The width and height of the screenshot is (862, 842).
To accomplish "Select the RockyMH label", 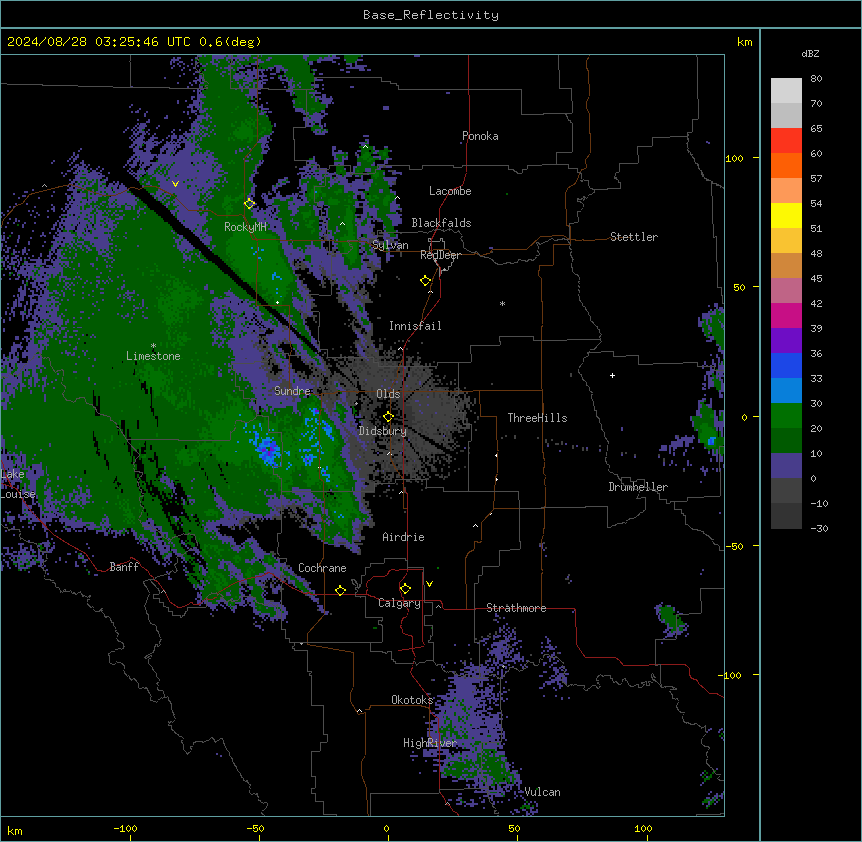I will [x=245, y=226].
